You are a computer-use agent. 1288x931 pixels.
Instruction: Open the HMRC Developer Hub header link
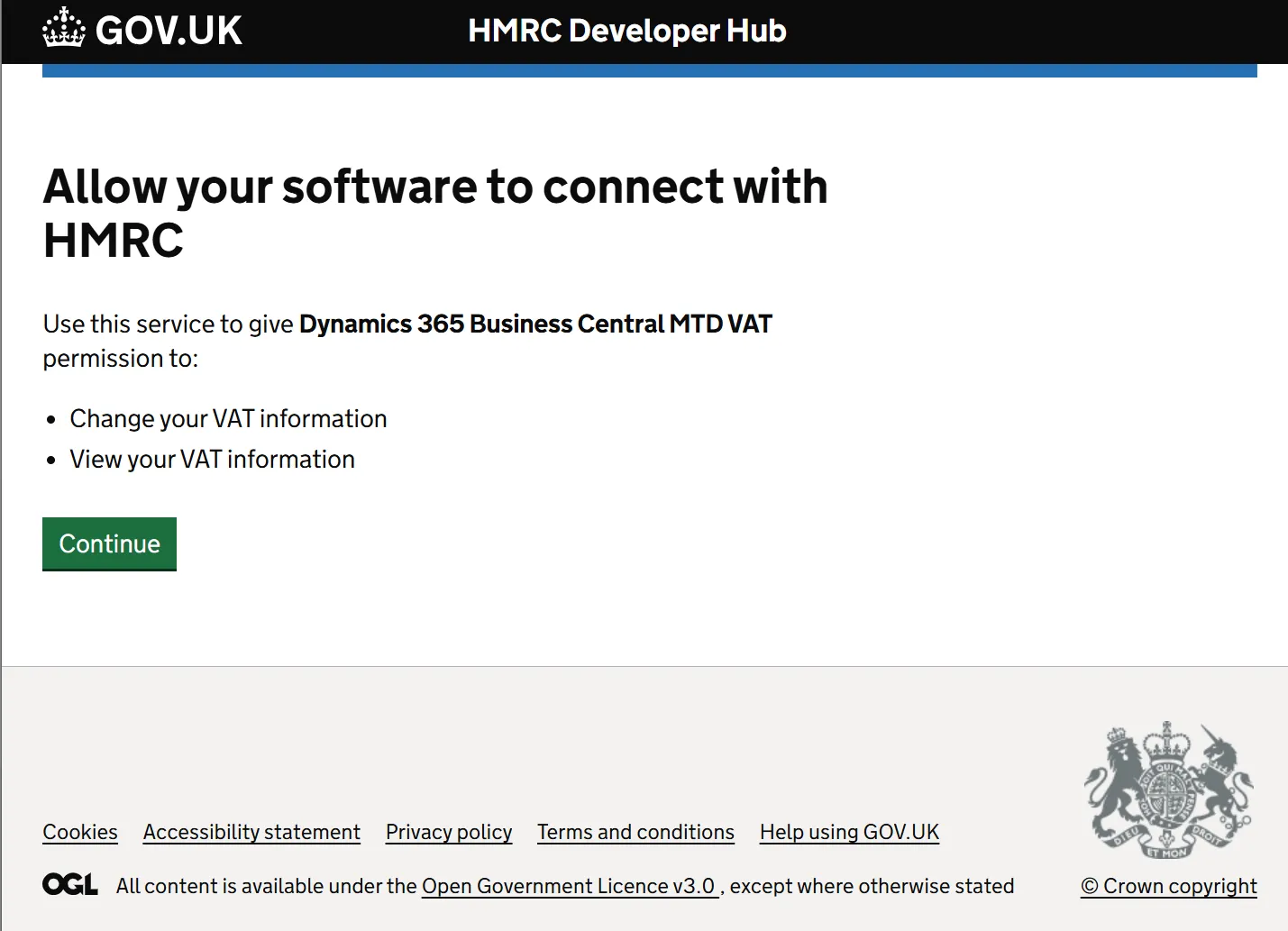[x=627, y=31]
